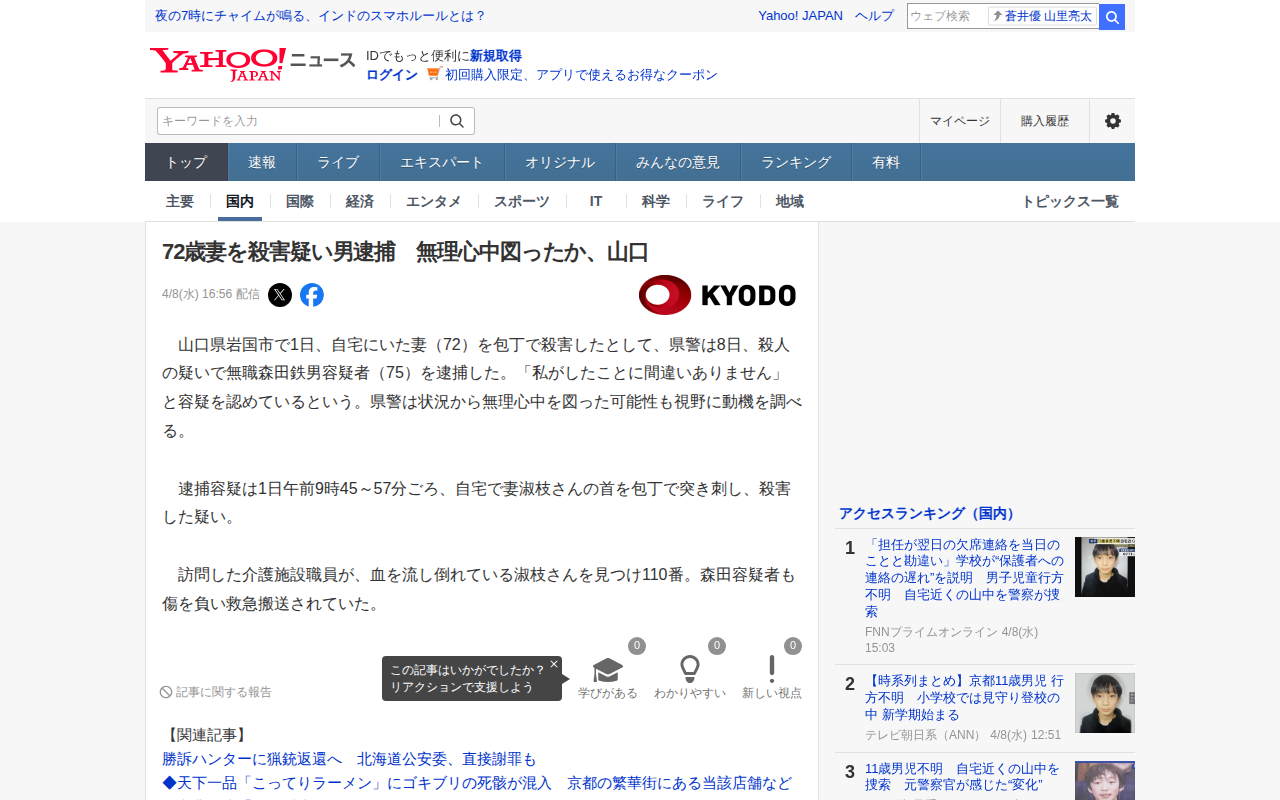The width and height of the screenshot is (1280, 800).
Task: Open トピックス一覧 link
Action: [x=1070, y=201]
